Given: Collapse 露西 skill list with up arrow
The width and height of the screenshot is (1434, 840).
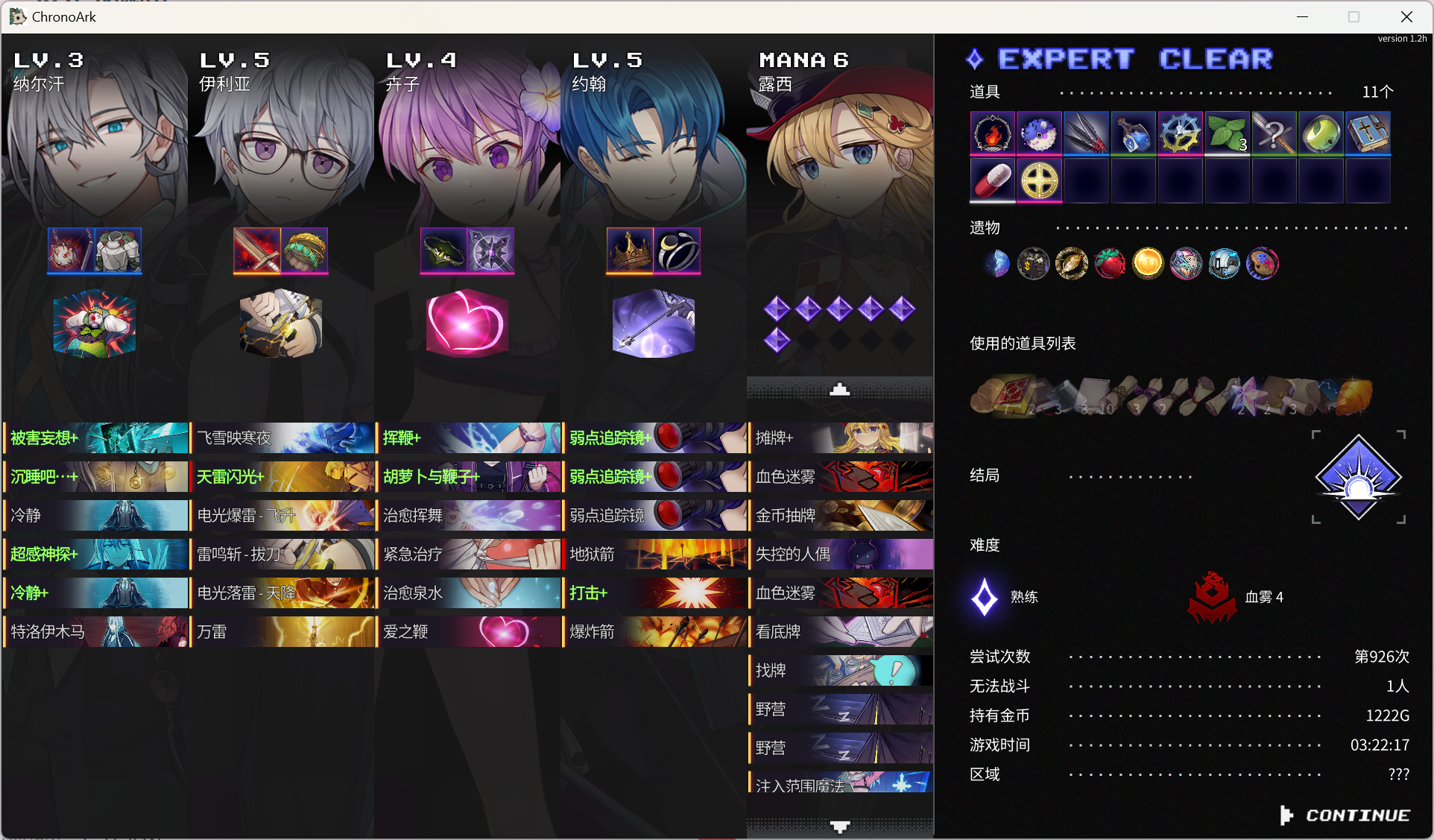Looking at the screenshot, I should 840,389.
